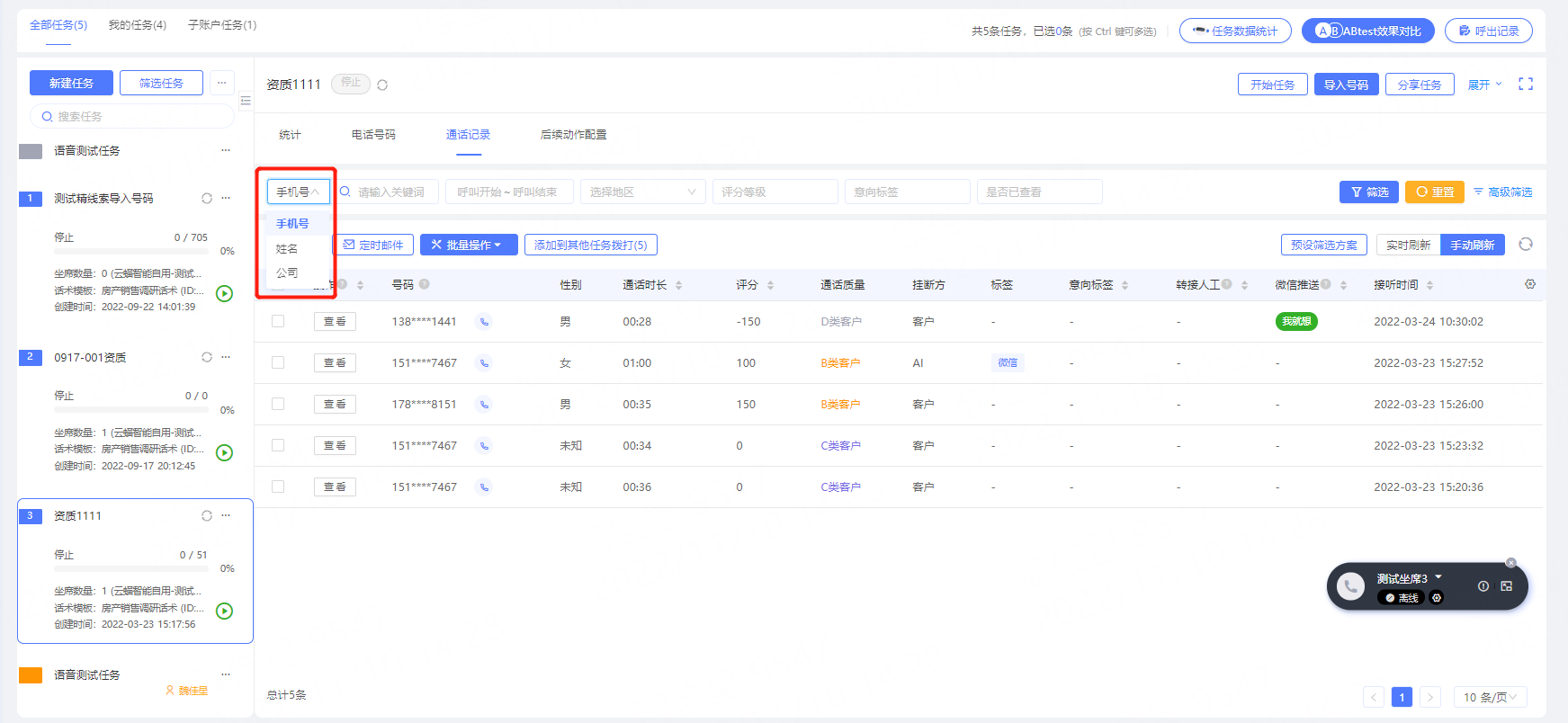Click the collapse sidebar icon beside task list
The height and width of the screenshot is (723, 1568).
pyautogui.click(x=246, y=101)
